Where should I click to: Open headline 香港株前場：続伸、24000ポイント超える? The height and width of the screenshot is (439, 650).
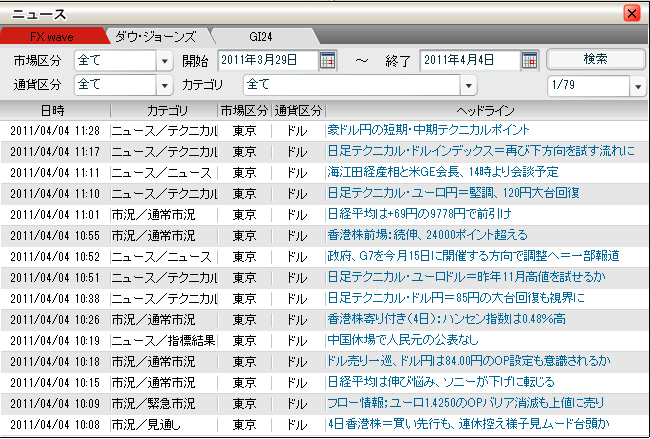pos(427,235)
